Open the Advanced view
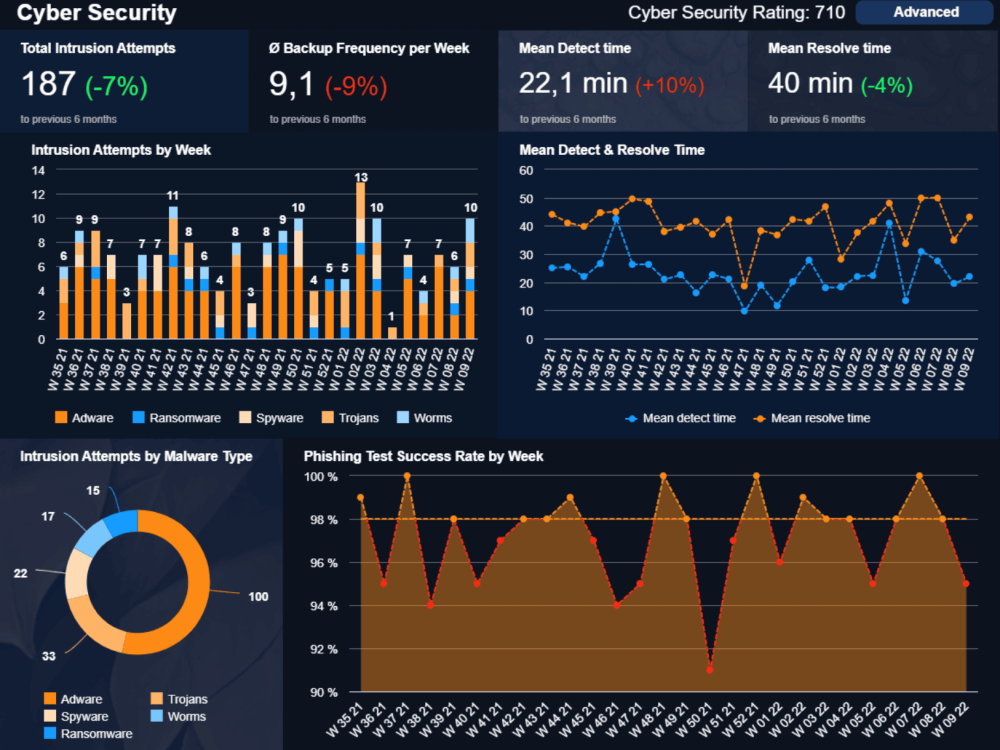The width and height of the screenshot is (1000, 750). point(925,12)
